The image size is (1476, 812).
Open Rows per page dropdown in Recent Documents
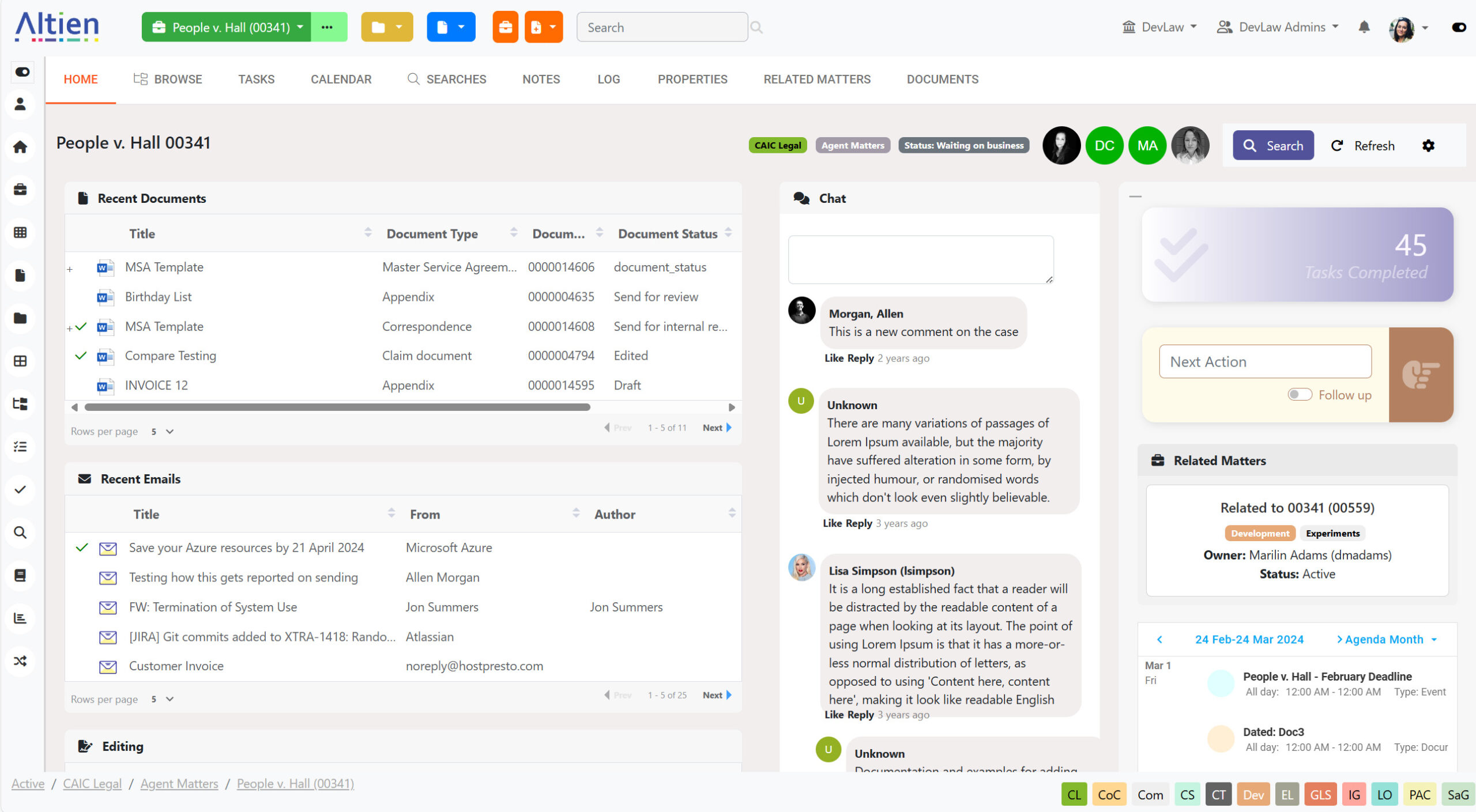[x=163, y=432]
